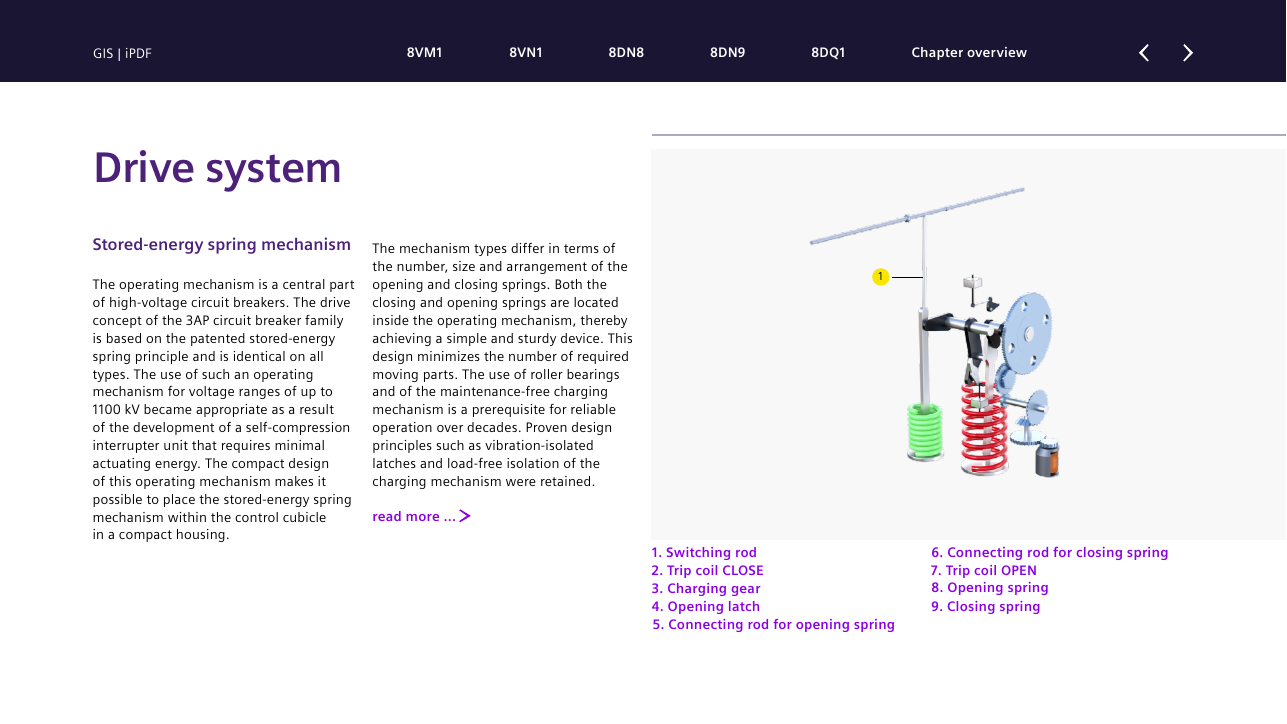Go to the previous page arrow
Image resolution: width=1287 pixels, height=724 pixels.
1144,53
